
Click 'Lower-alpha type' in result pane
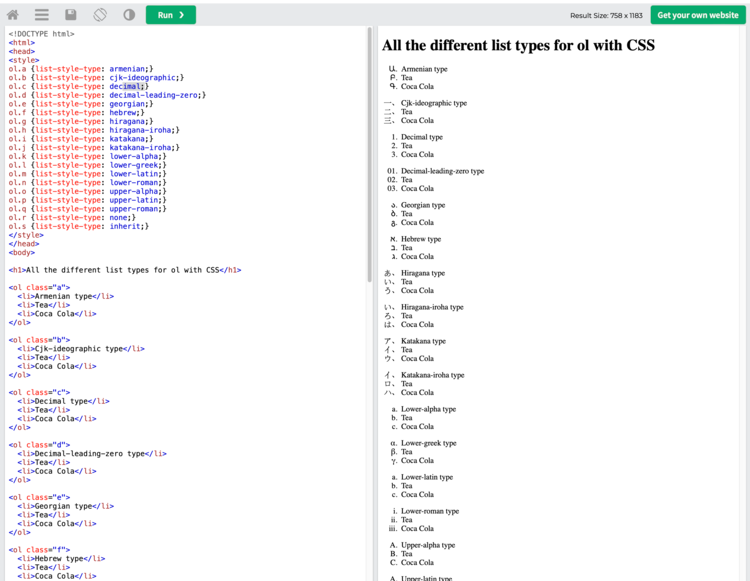pyautogui.click(x=429, y=409)
